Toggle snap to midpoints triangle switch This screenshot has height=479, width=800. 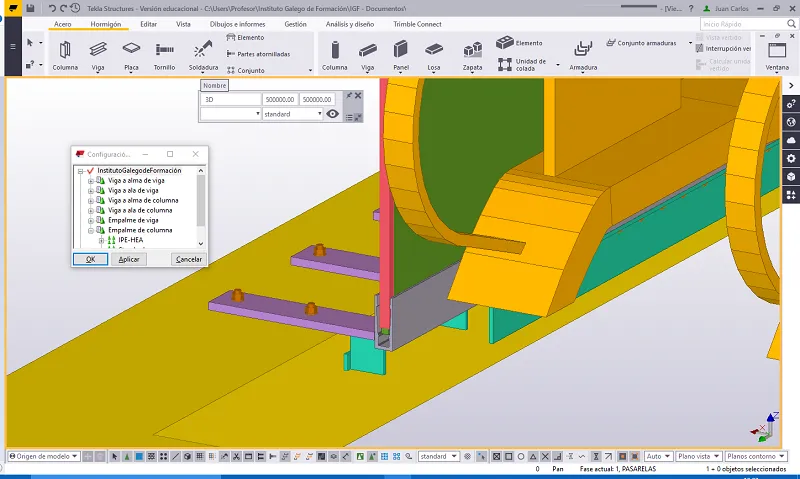click(x=533, y=456)
